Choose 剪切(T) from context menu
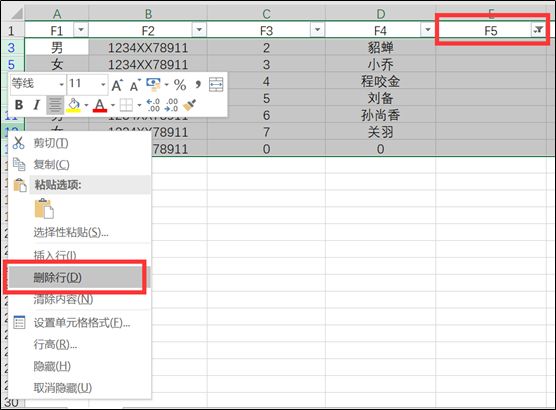 click(x=80, y=143)
